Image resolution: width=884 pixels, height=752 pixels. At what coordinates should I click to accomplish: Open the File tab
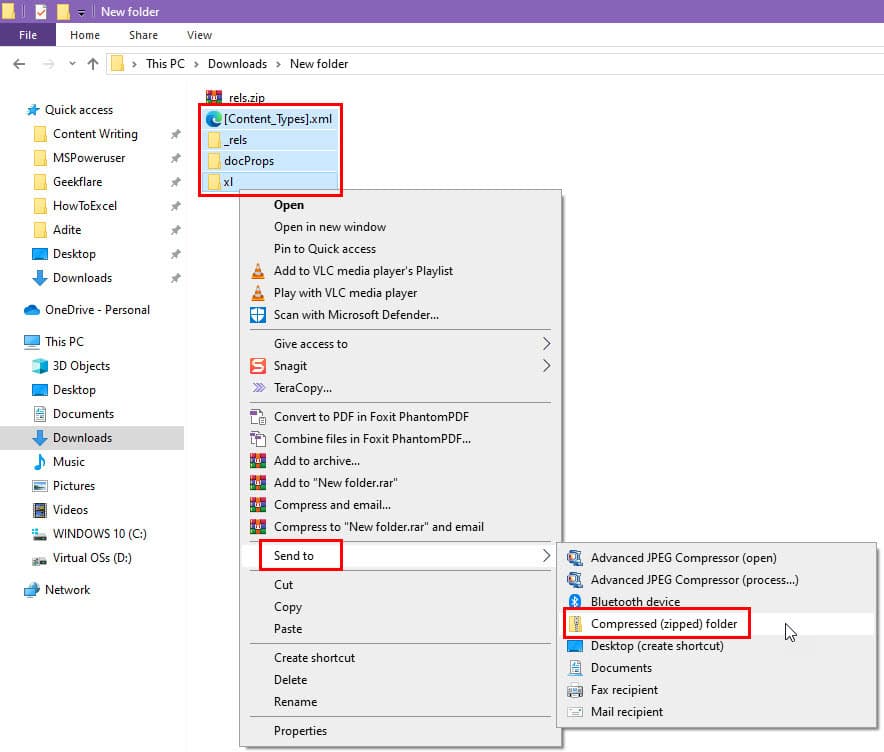tap(28, 35)
